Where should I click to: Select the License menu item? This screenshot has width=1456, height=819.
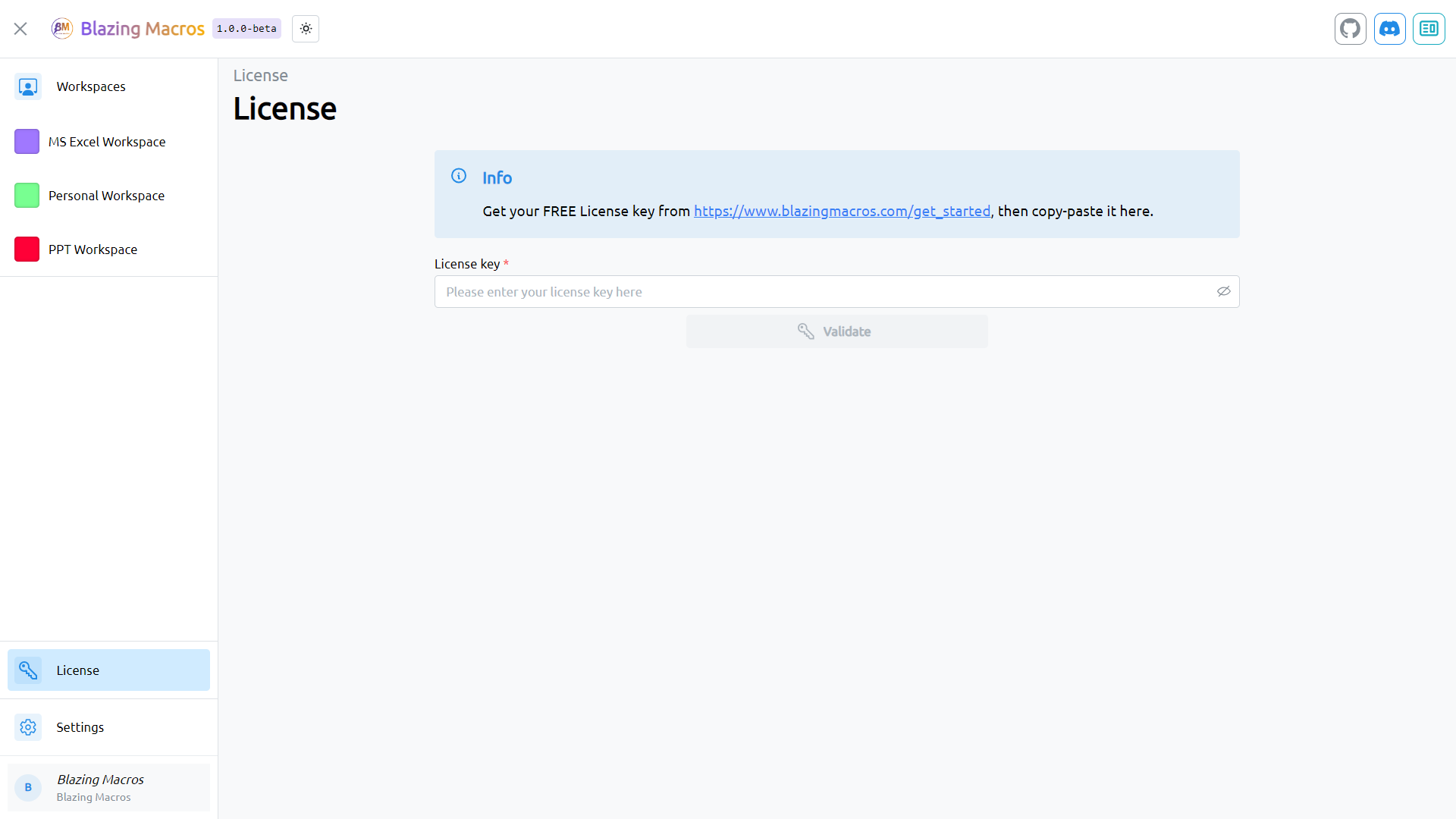109,670
